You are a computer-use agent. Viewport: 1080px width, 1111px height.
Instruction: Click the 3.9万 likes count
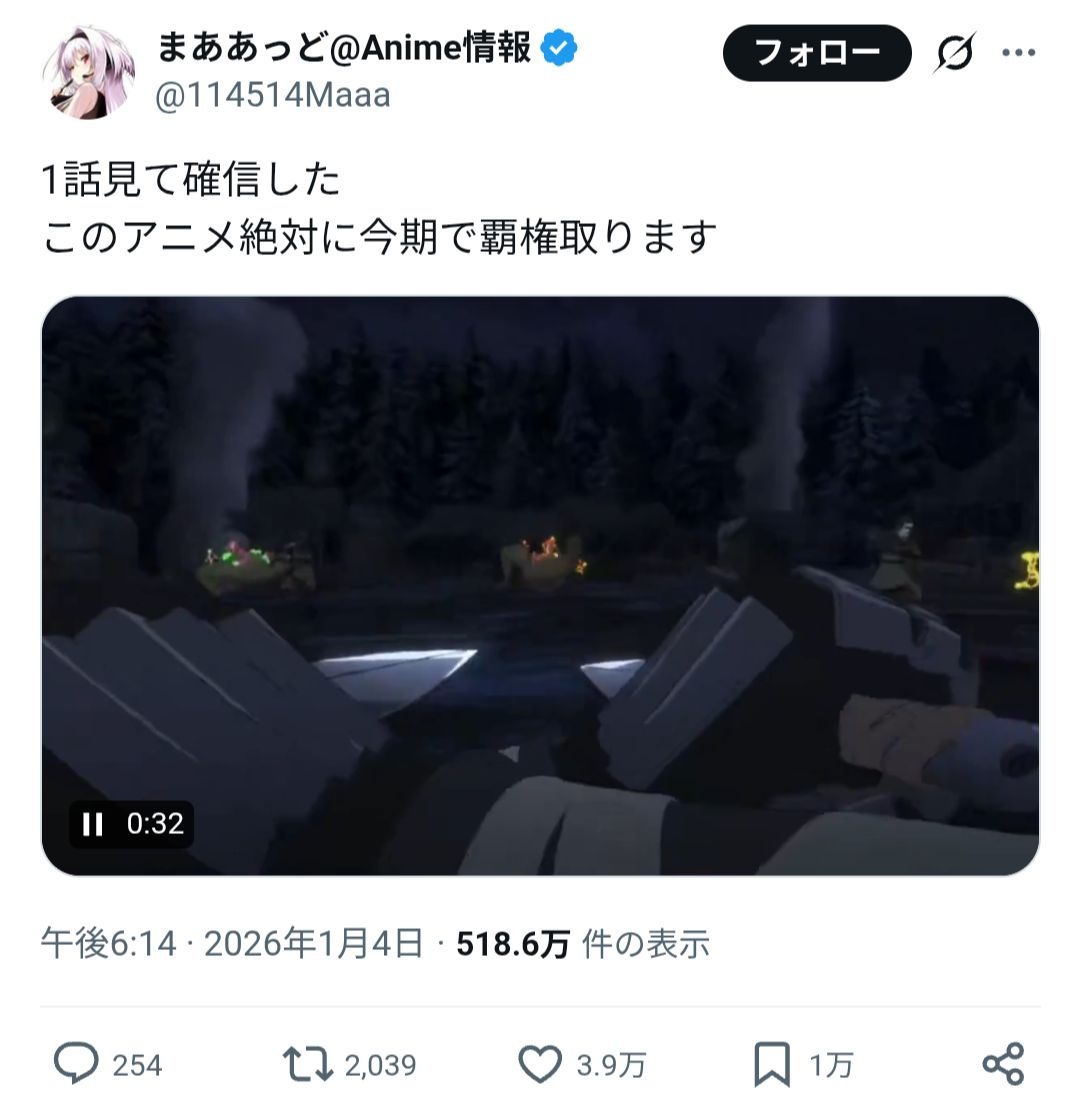pyautogui.click(x=611, y=1065)
